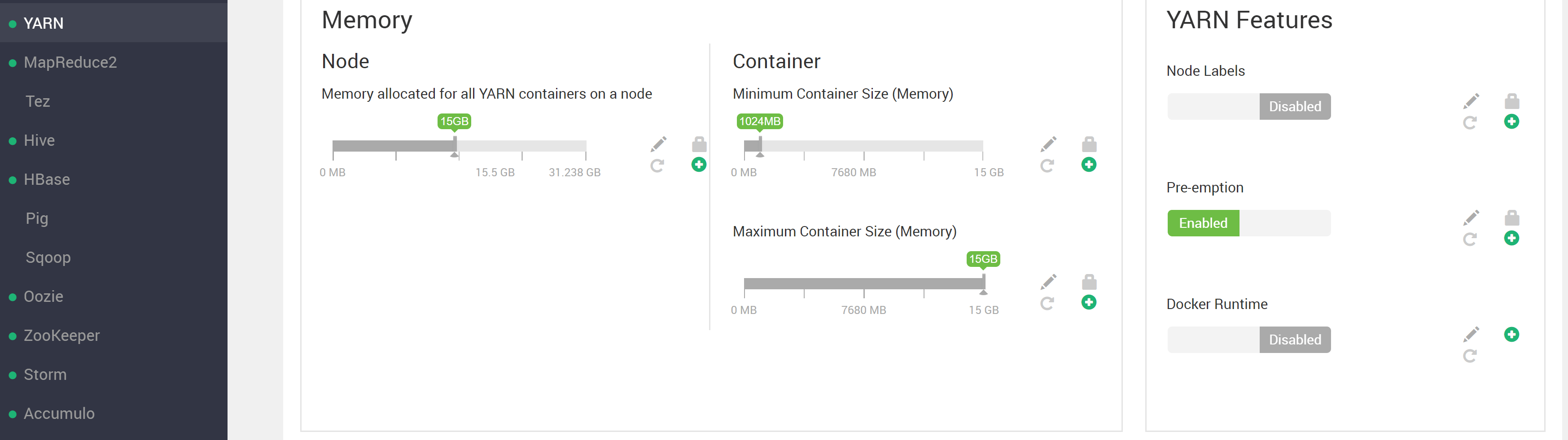Click the lock icon for Minimum Container Size
Image resolution: width=1568 pixels, height=440 pixels.
pyautogui.click(x=1089, y=144)
